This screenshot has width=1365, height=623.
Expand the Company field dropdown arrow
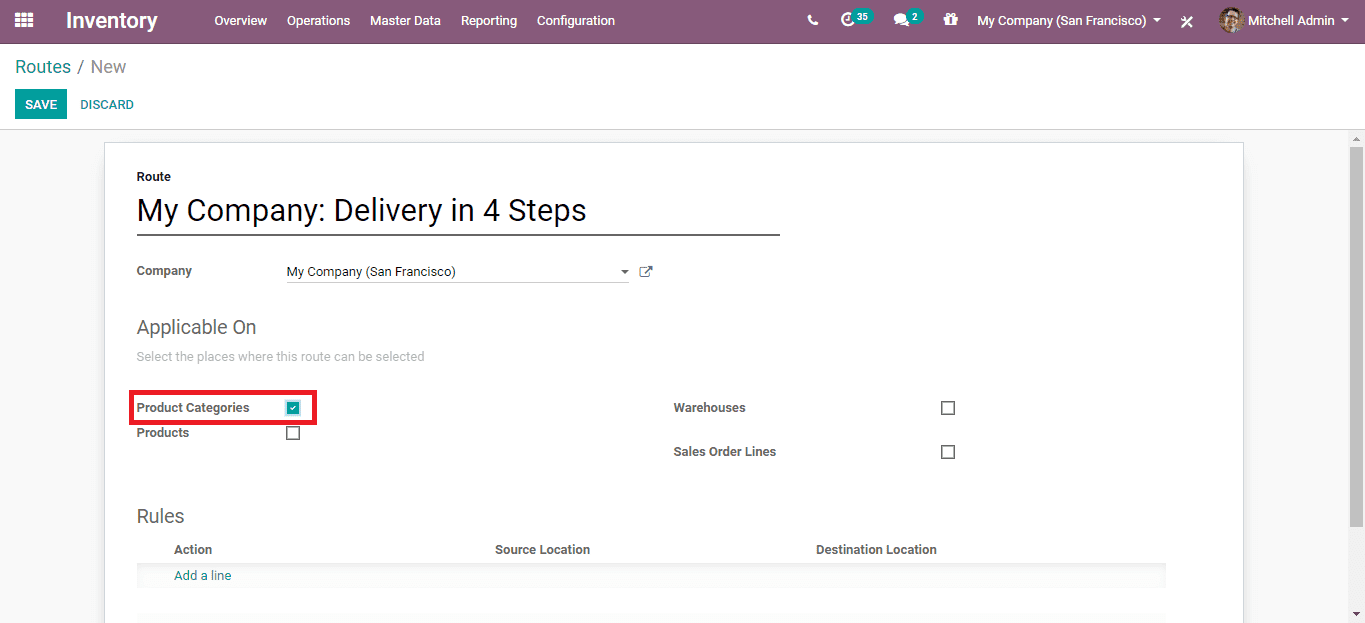[624, 272]
